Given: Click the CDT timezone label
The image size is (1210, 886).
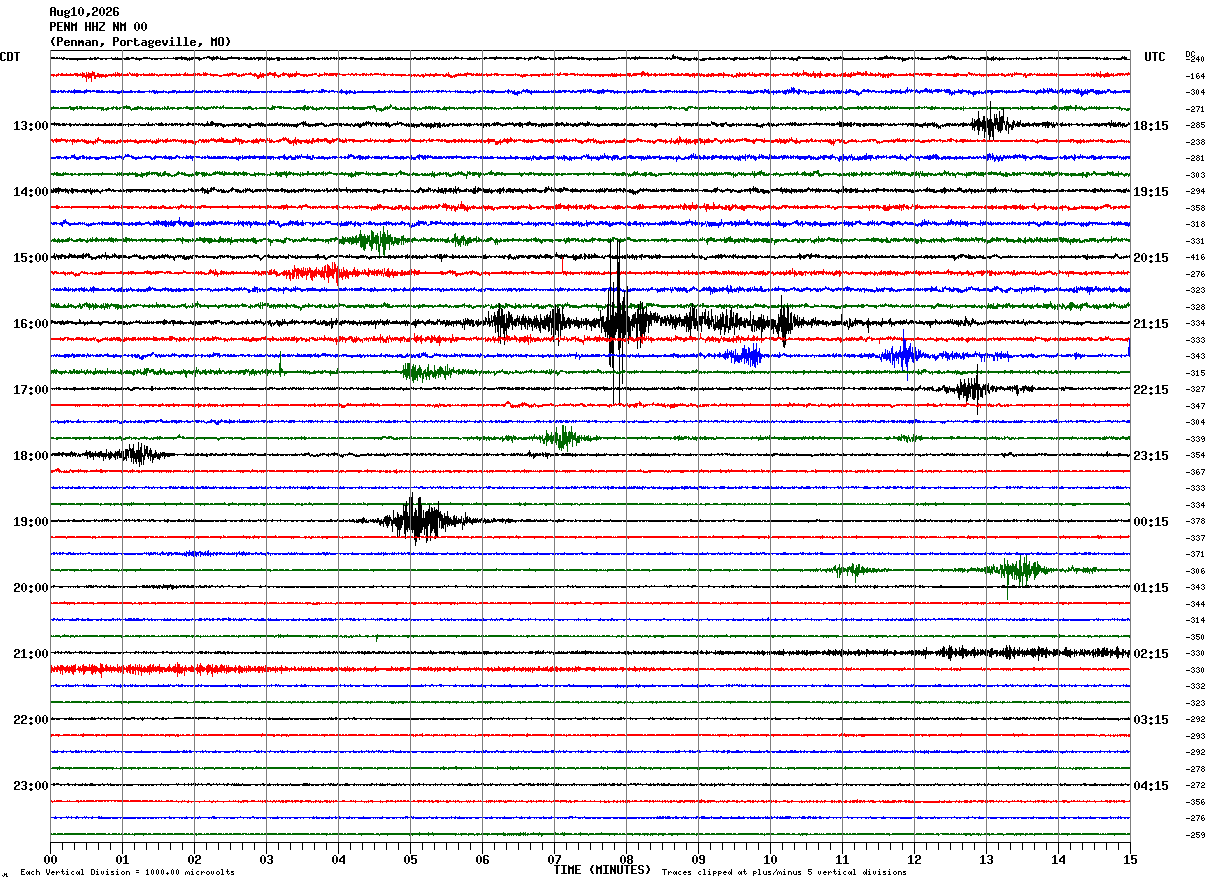Looking at the screenshot, I should point(10,57).
